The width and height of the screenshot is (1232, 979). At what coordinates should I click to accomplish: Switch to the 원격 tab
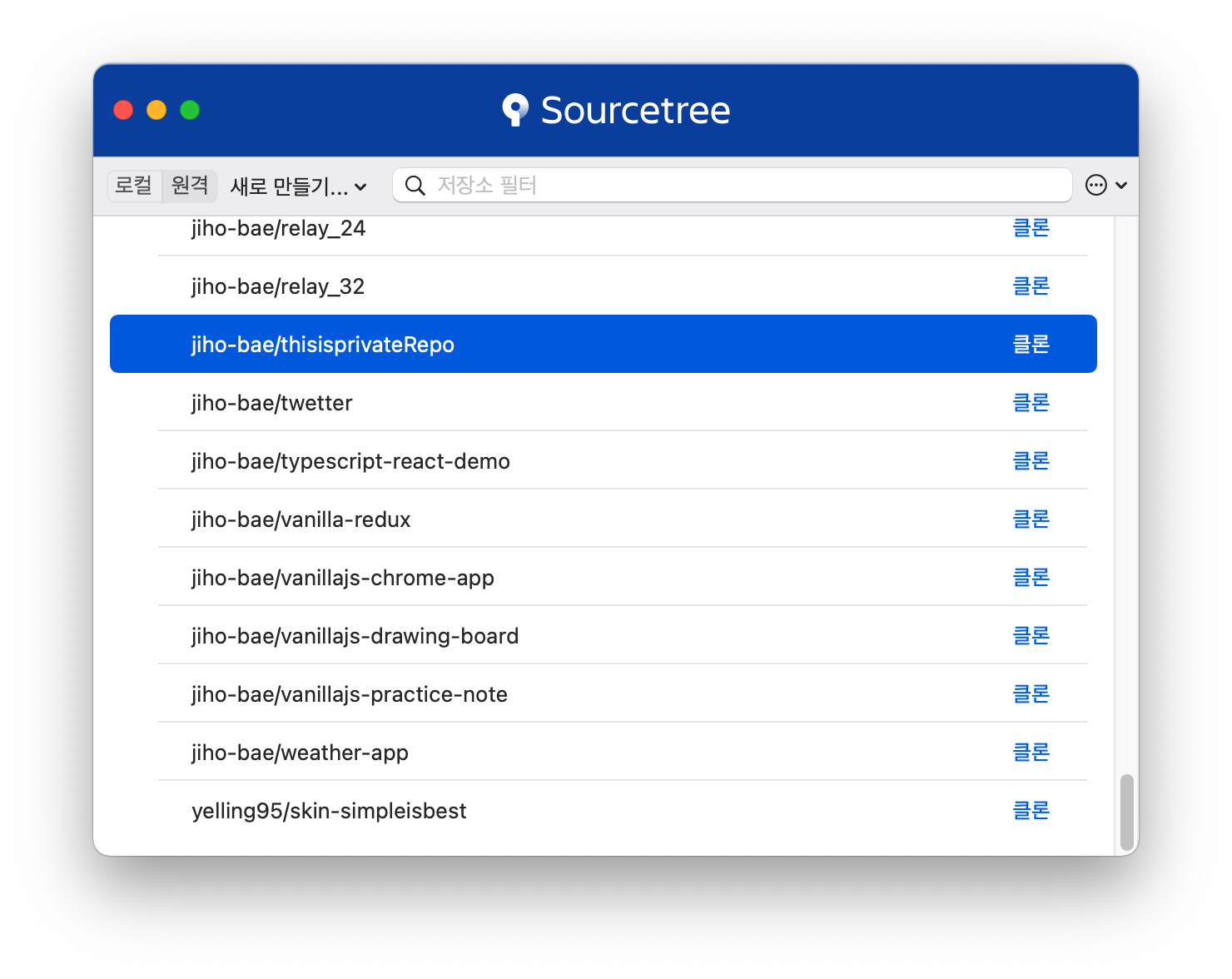pyautogui.click(x=190, y=185)
